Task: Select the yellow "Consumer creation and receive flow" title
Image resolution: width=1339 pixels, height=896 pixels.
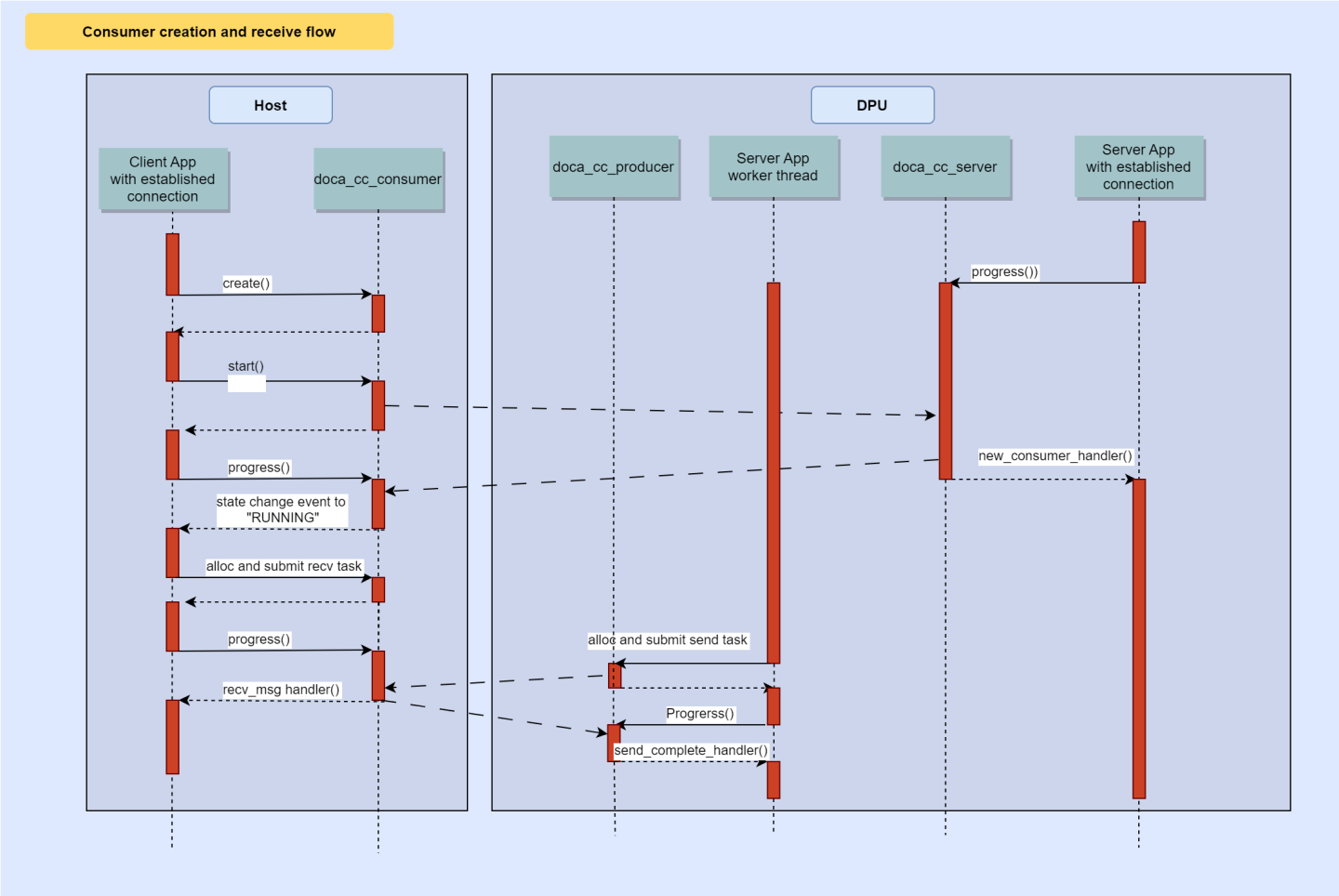Action: (208, 31)
